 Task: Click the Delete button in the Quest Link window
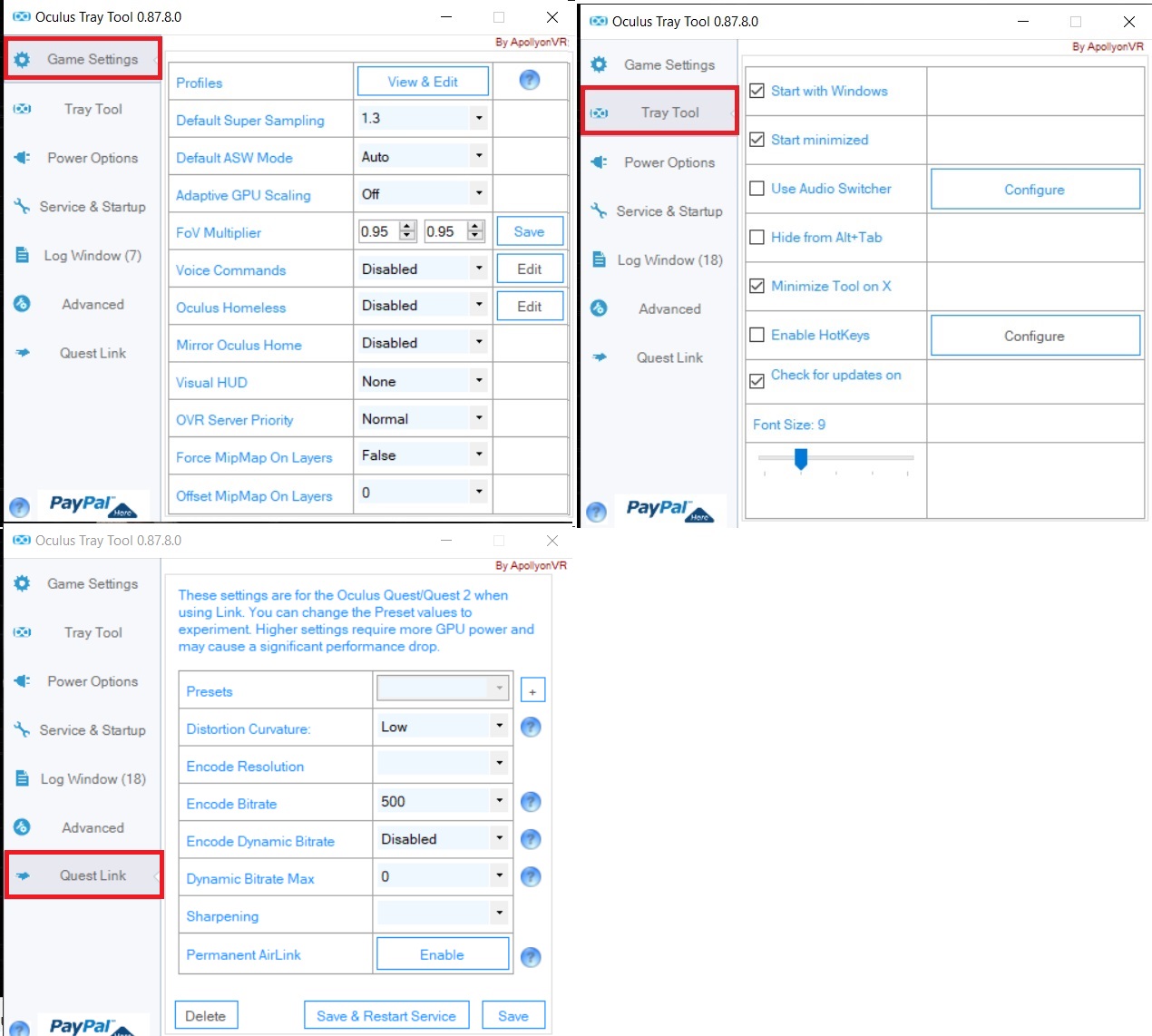(206, 1016)
